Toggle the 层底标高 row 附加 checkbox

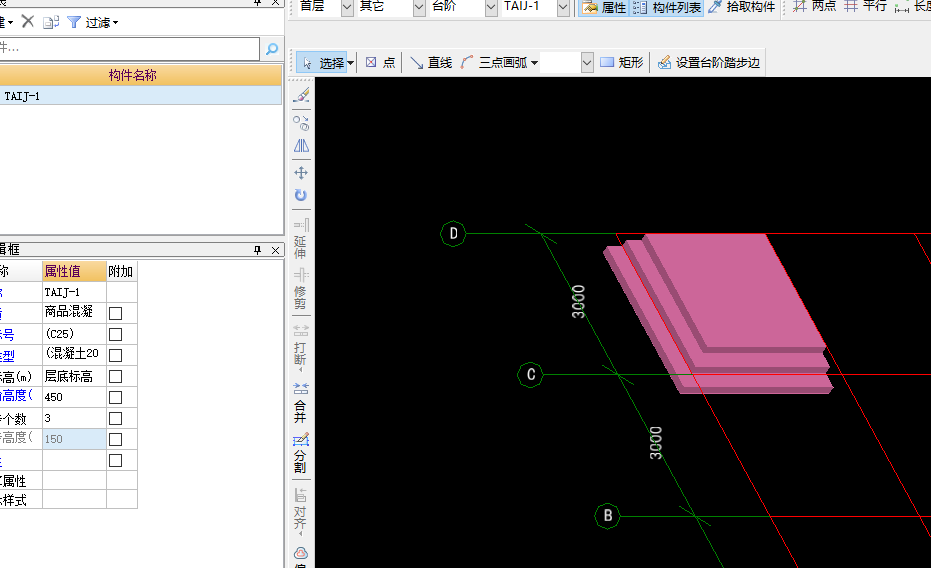pyautogui.click(x=116, y=376)
